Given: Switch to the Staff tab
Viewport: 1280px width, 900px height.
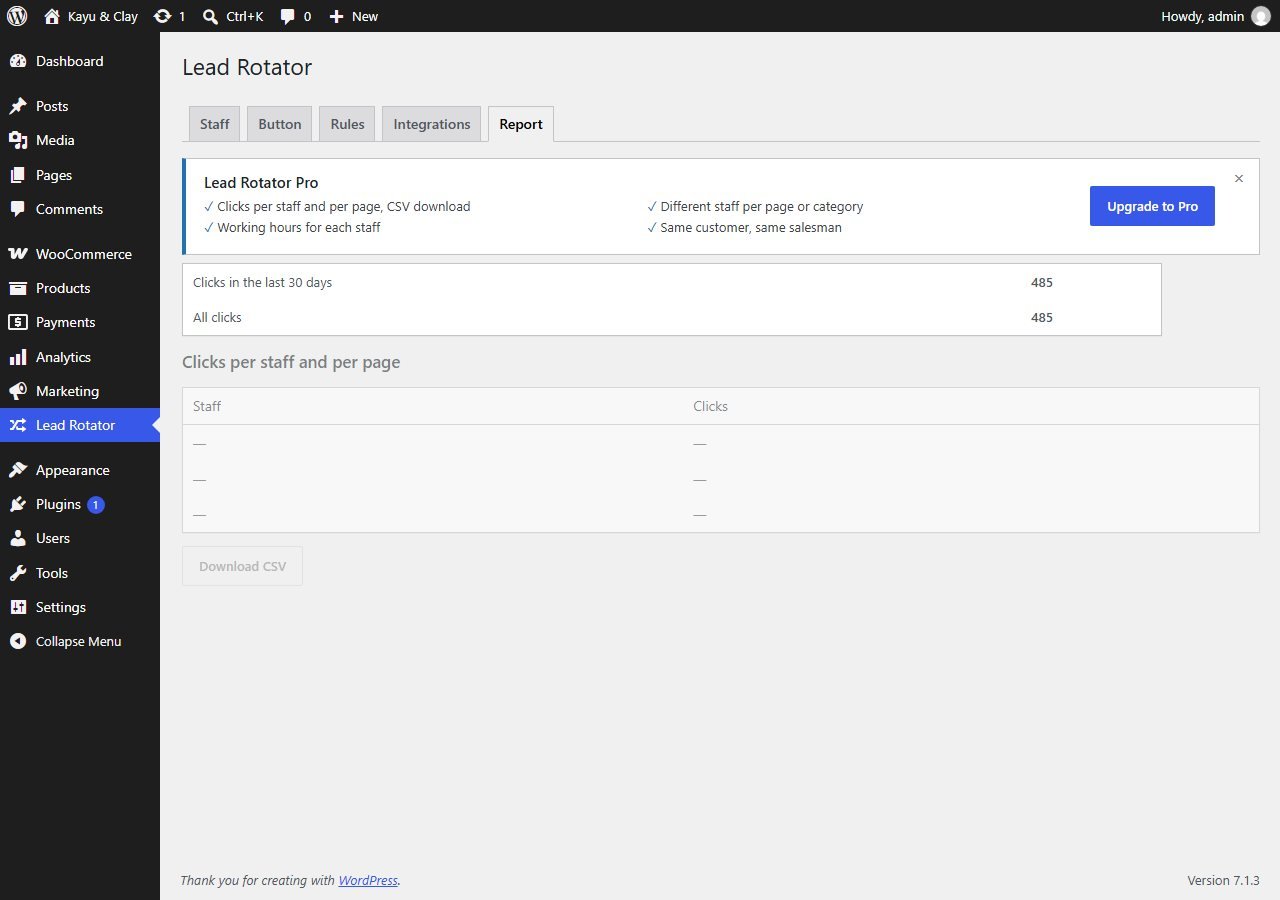Looking at the screenshot, I should (x=215, y=124).
